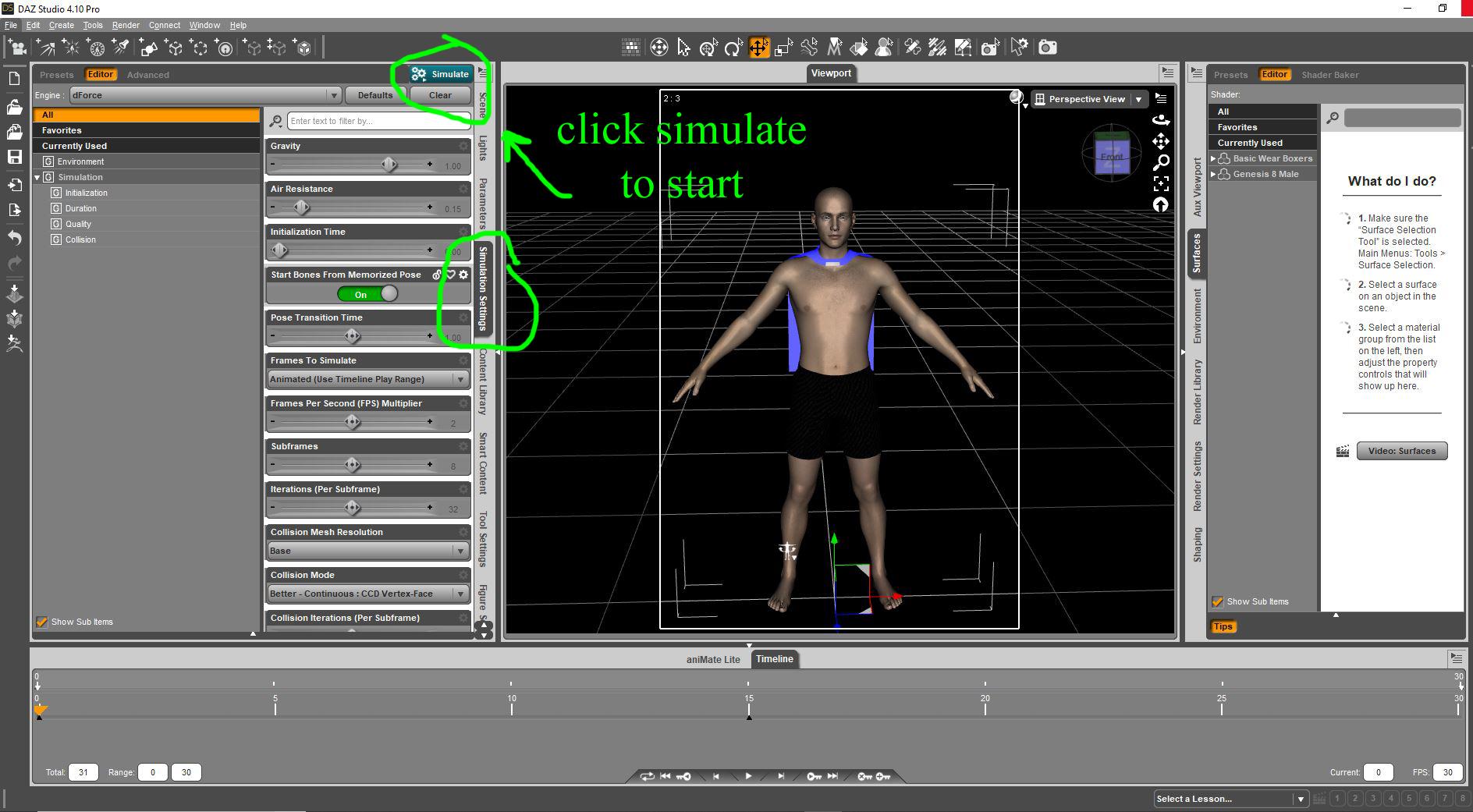The height and width of the screenshot is (812, 1473).
Task: Choose the Geometry Editor tool
Action: (964, 48)
